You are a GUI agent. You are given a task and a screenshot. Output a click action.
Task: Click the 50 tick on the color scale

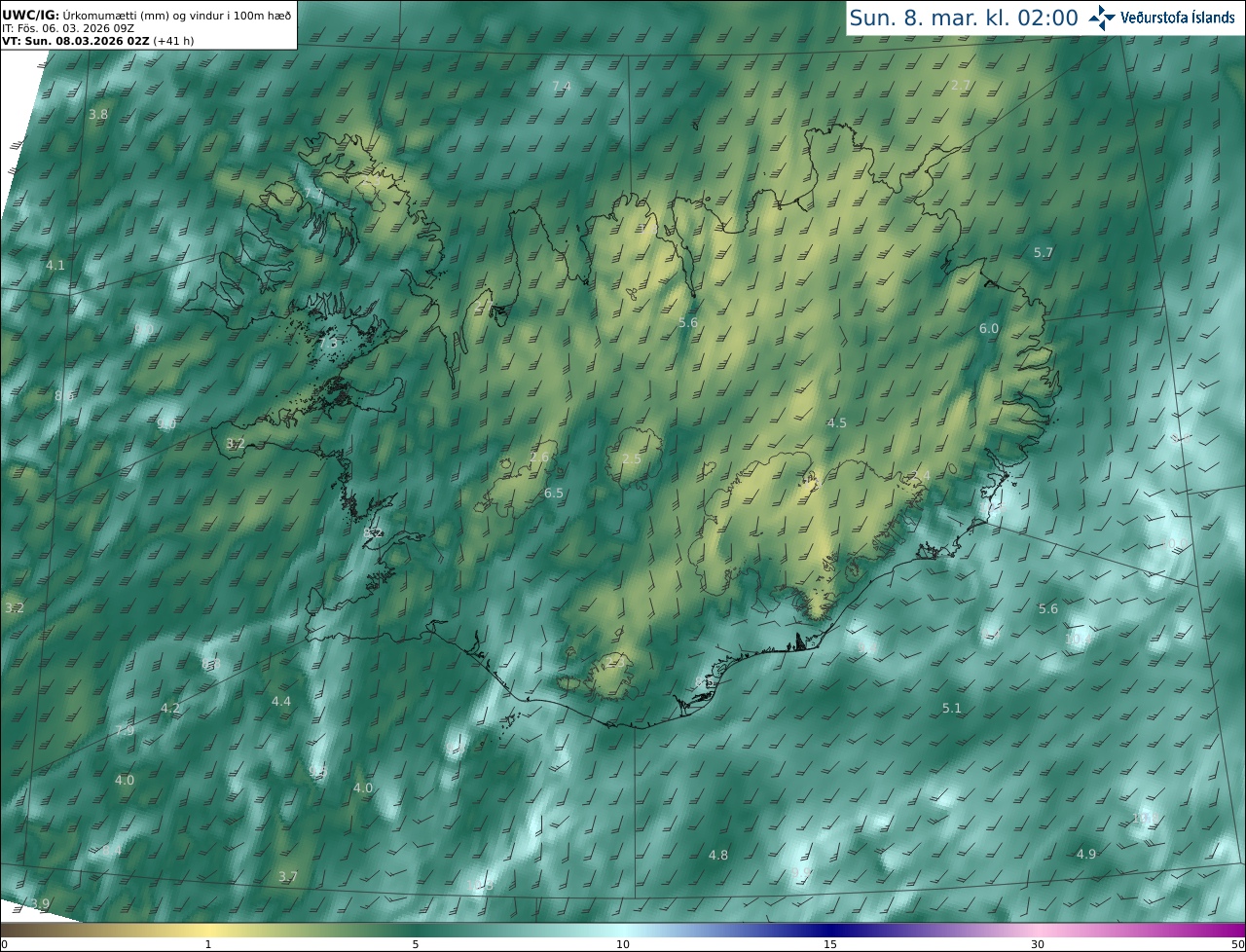pos(1237,944)
